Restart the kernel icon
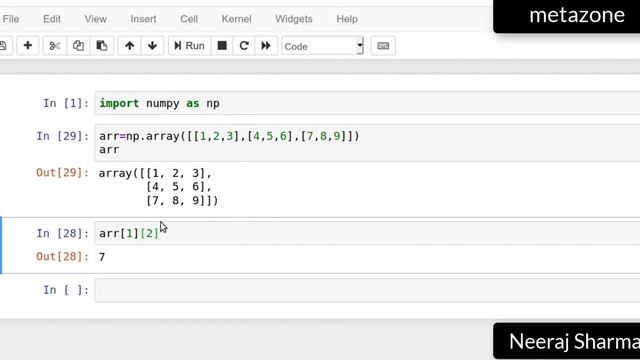The image size is (640, 360). coord(244,46)
